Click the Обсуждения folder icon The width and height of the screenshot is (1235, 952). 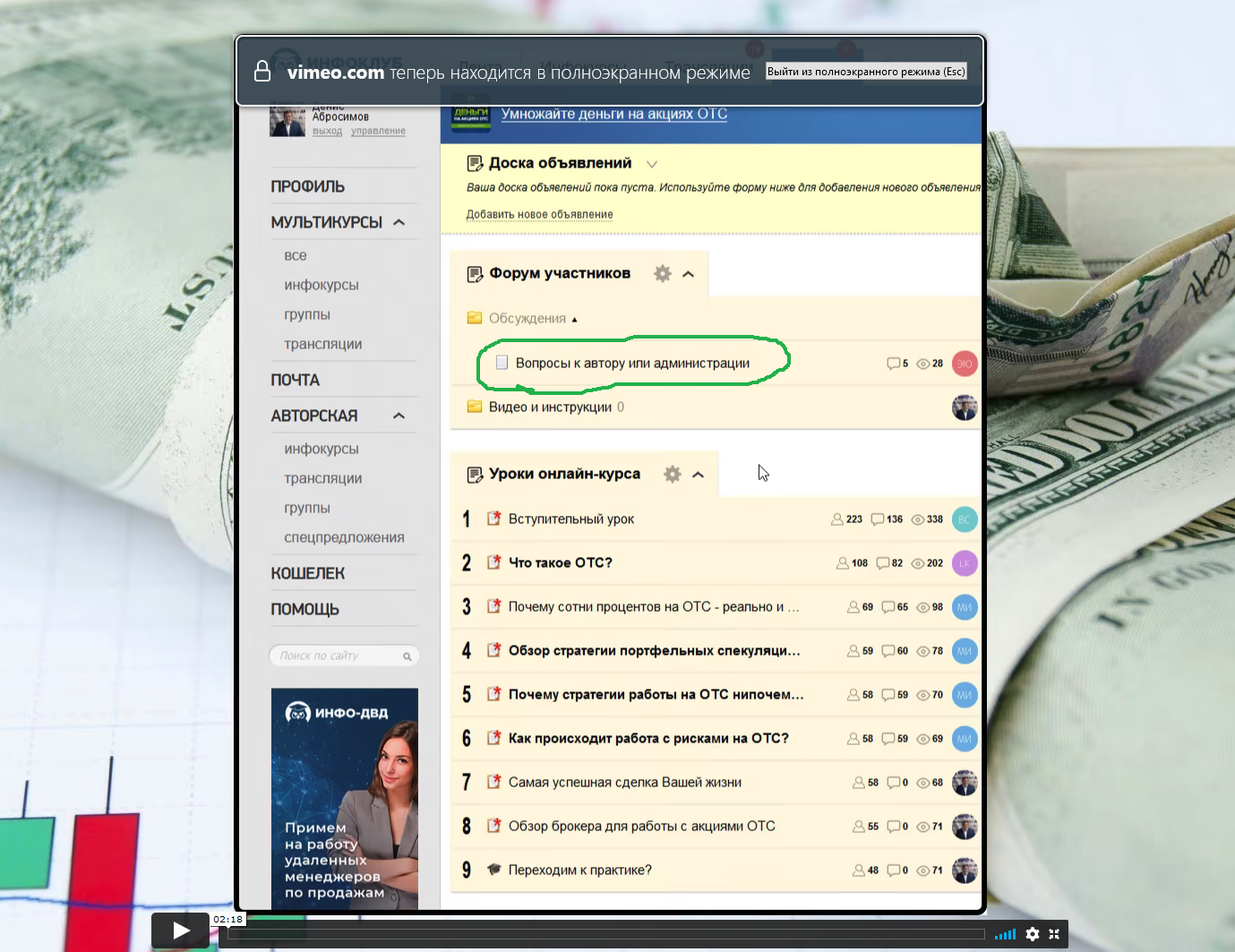point(475,318)
